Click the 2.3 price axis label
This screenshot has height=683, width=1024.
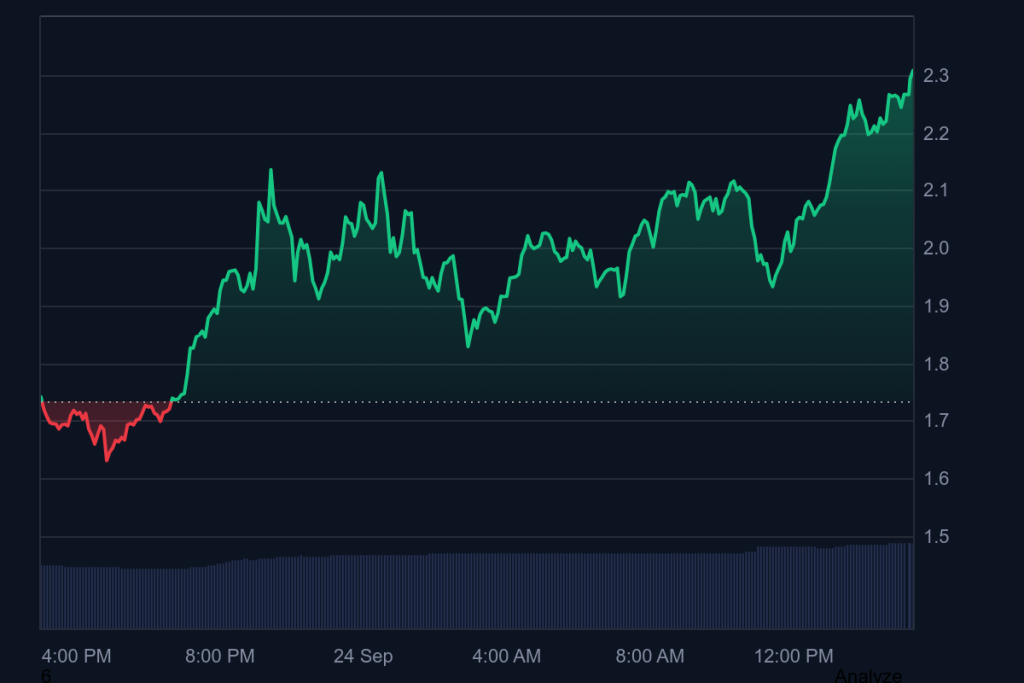[936, 76]
